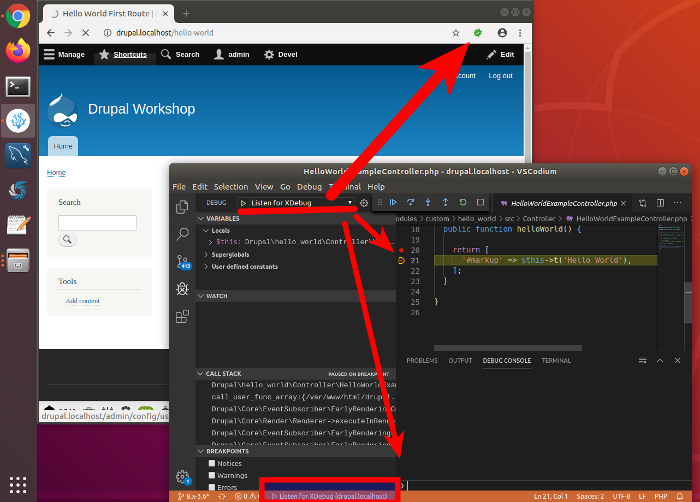Open changes compare icon in editor title
Image resolution: width=700 pixels, height=502 pixels.
[x=642, y=203]
